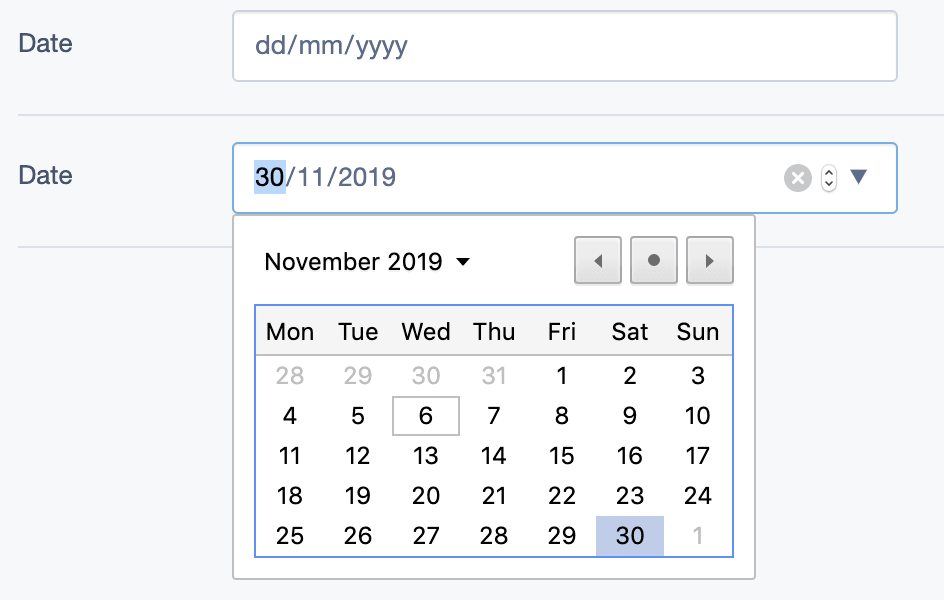Pick today's outlined date 6
This screenshot has height=600, width=944.
tap(426, 416)
